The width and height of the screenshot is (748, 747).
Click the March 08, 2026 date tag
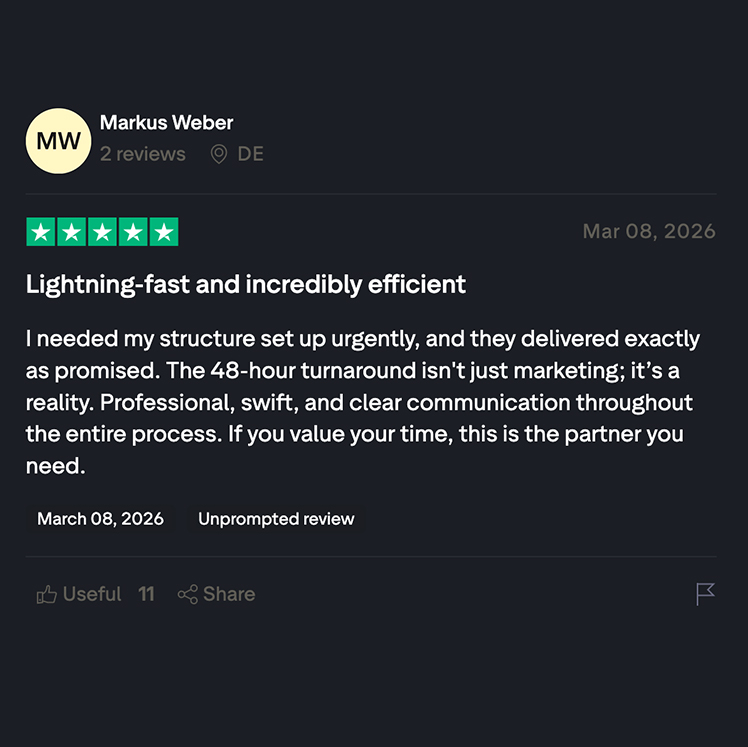coord(100,519)
